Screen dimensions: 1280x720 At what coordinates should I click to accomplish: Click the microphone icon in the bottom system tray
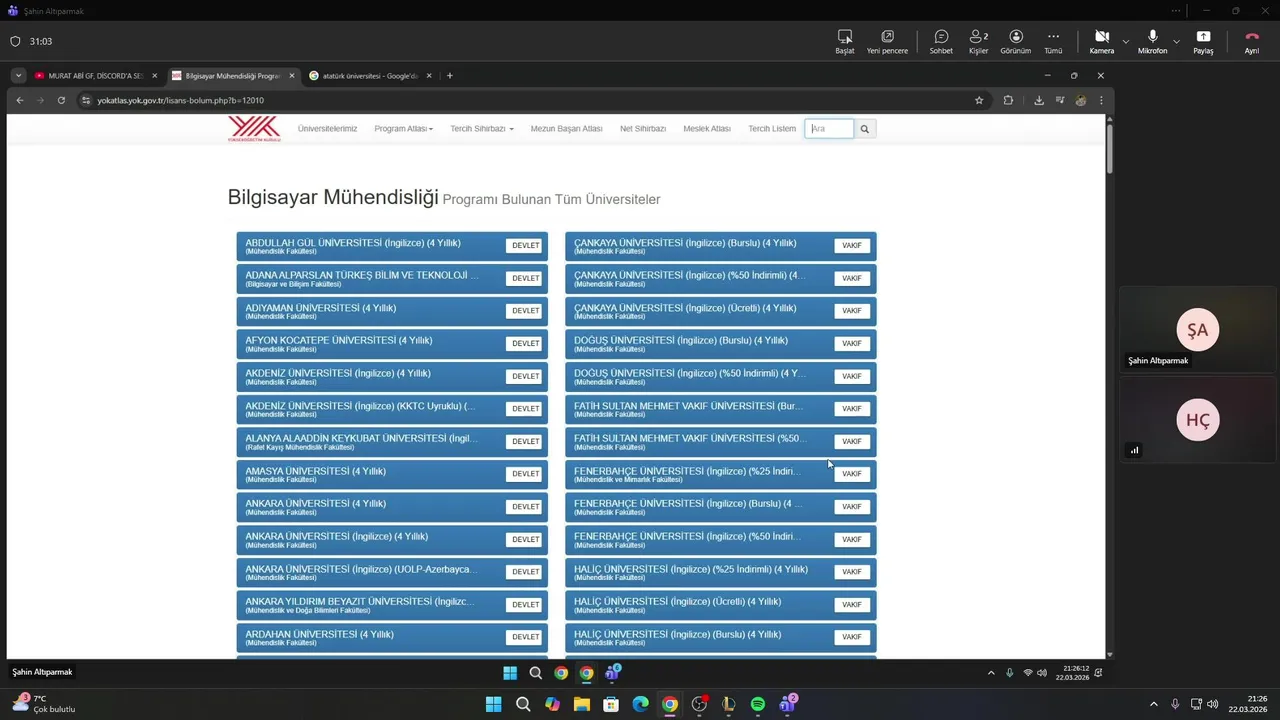point(1175,704)
